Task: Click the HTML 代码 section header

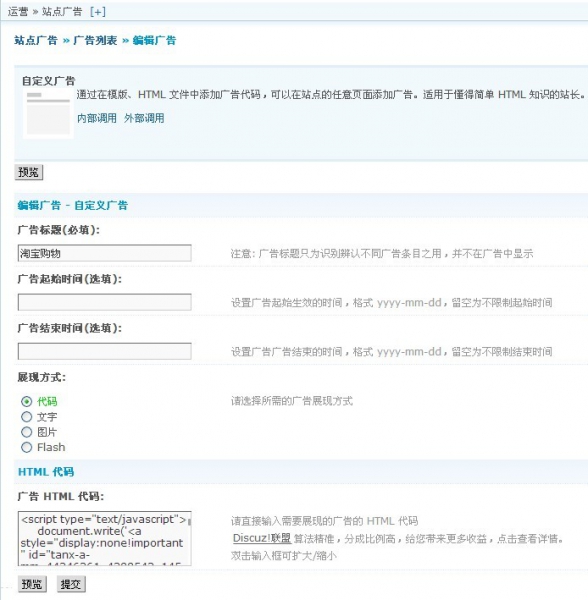Action: (46, 472)
